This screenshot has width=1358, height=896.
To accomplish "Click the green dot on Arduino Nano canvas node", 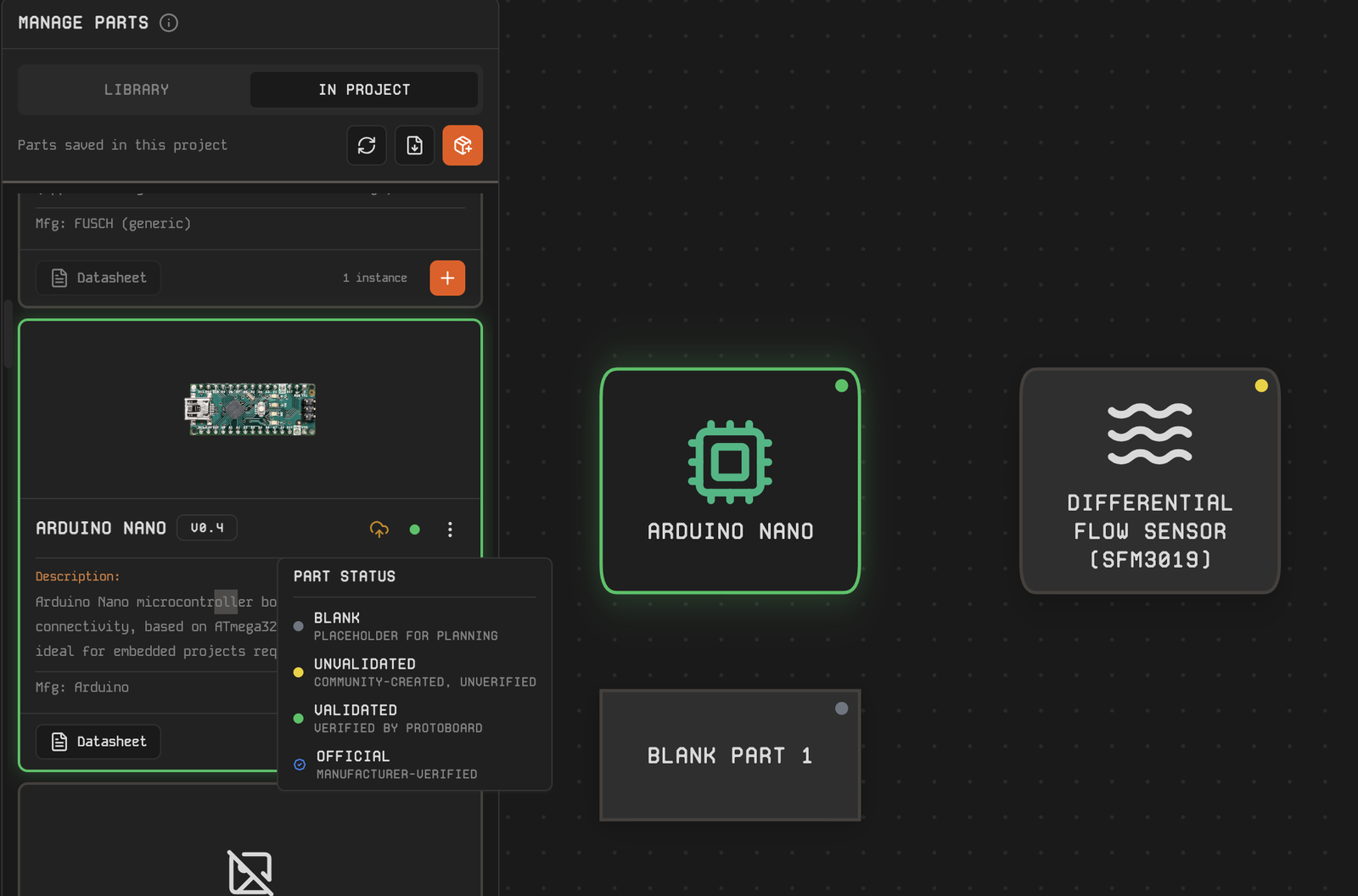I will click(841, 386).
